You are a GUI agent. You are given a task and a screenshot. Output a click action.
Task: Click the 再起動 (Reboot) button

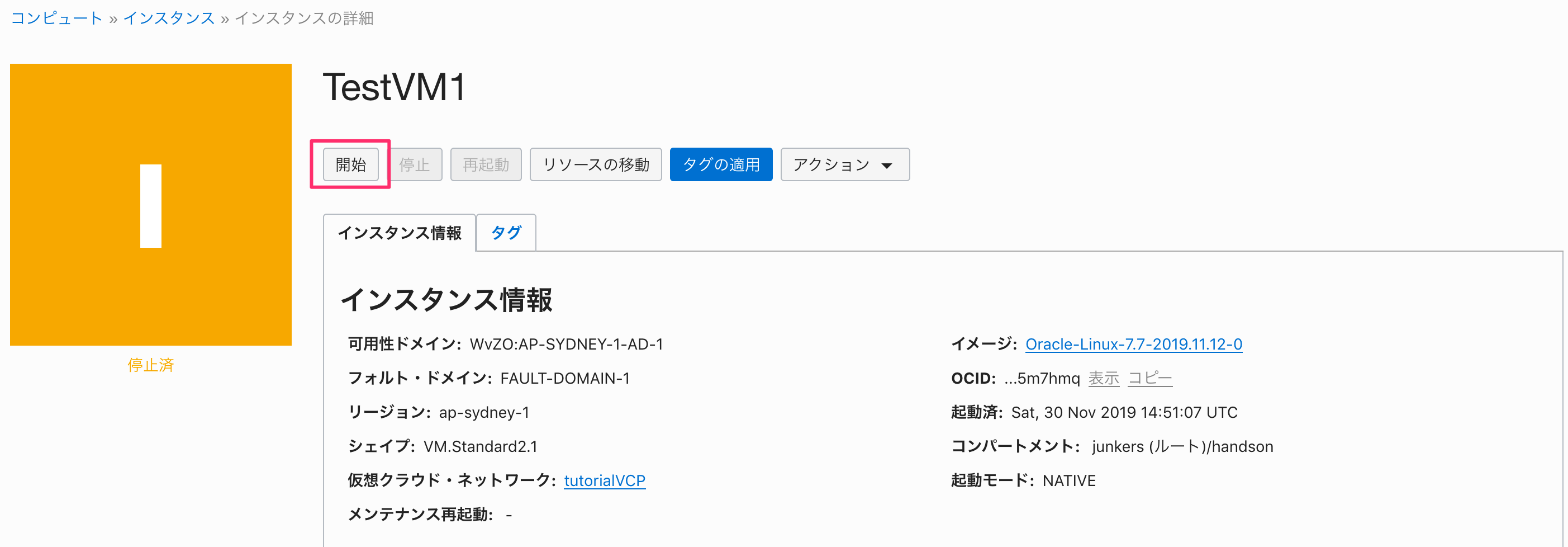(486, 164)
